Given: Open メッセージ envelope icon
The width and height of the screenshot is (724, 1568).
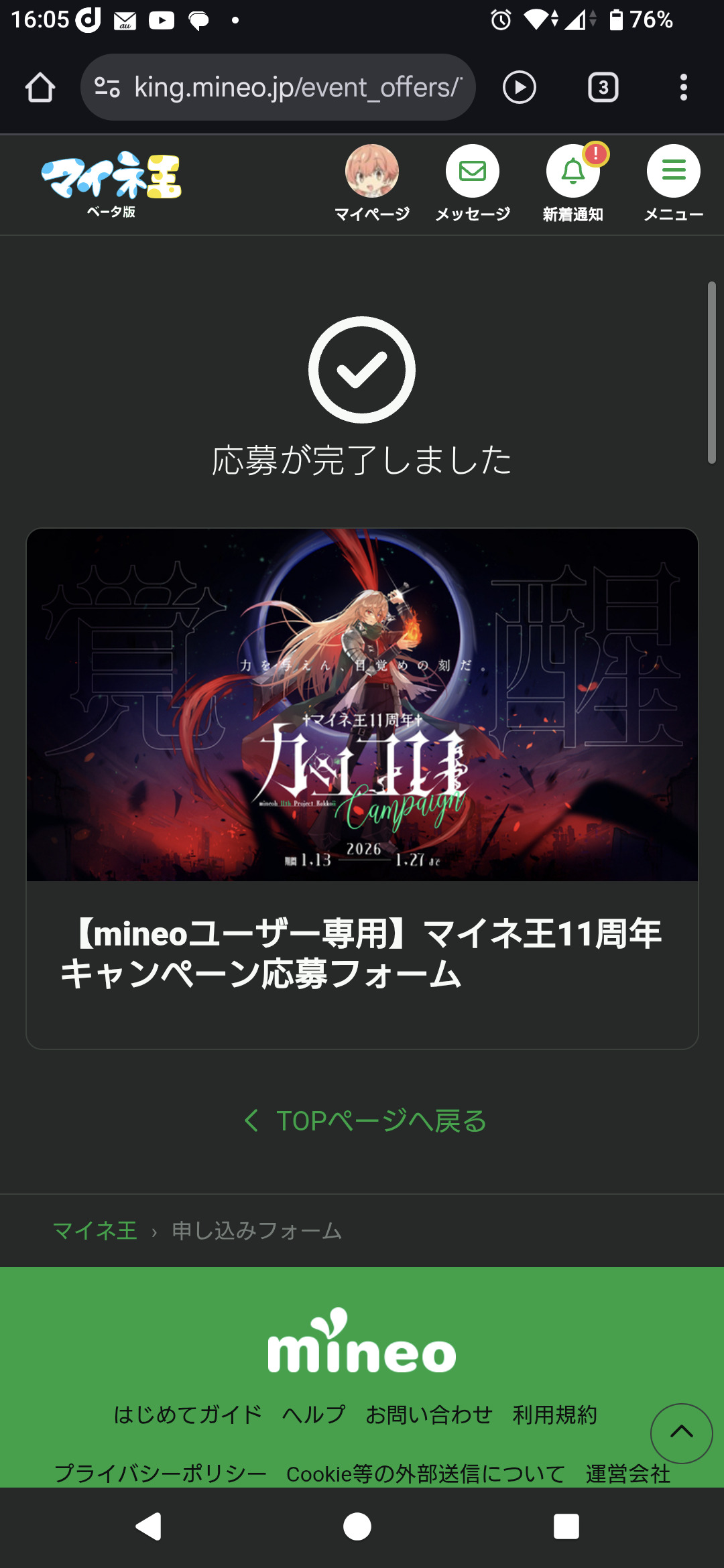Looking at the screenshot, I should pos(473,172).
